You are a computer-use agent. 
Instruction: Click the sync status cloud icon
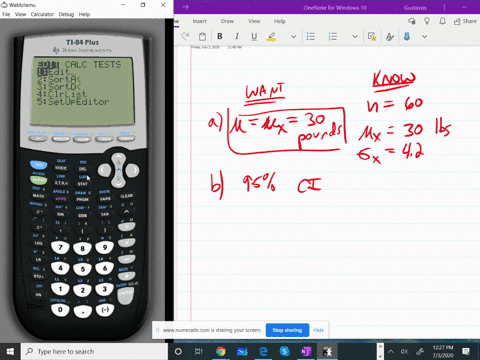click(412, 21)
